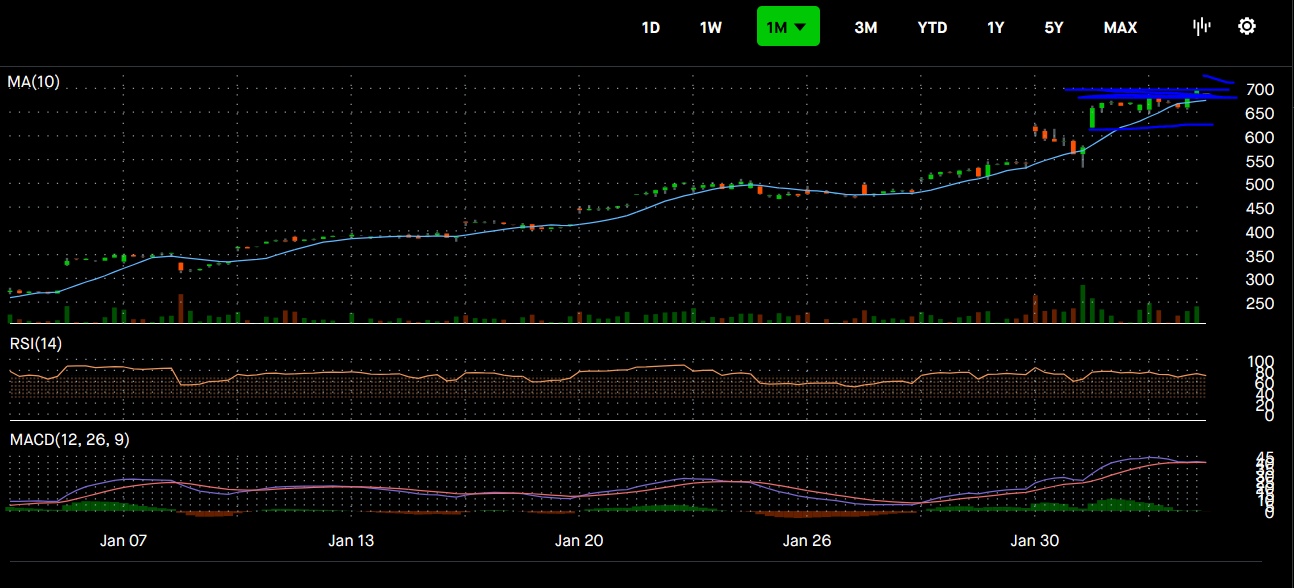Viewport: 1294px width, 588px height.
Task: Click the MACD(12, 26, 9) label
Action: [70, 439]
